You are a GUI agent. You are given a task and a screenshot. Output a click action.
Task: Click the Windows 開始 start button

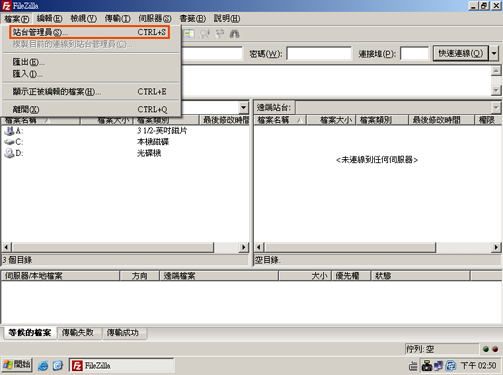(x=17, y=365)
